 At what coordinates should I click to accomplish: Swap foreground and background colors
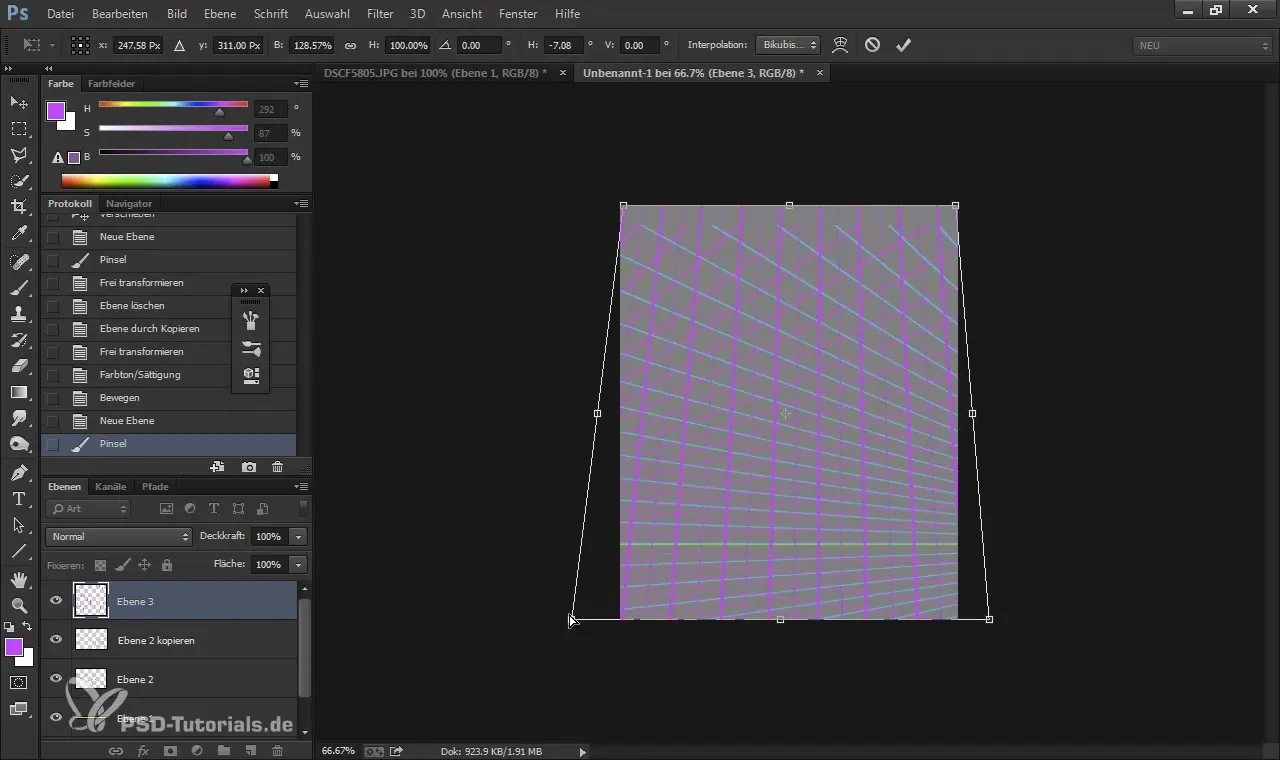point(27,627)
